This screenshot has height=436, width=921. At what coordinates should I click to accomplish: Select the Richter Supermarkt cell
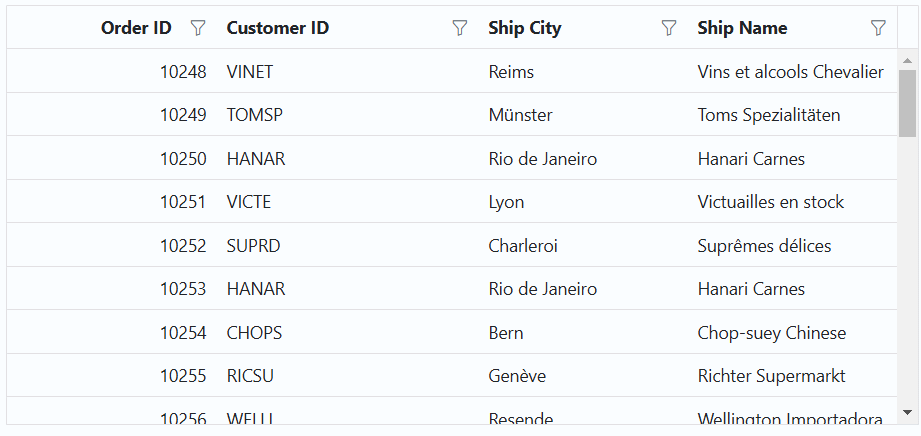click(771, 376)
